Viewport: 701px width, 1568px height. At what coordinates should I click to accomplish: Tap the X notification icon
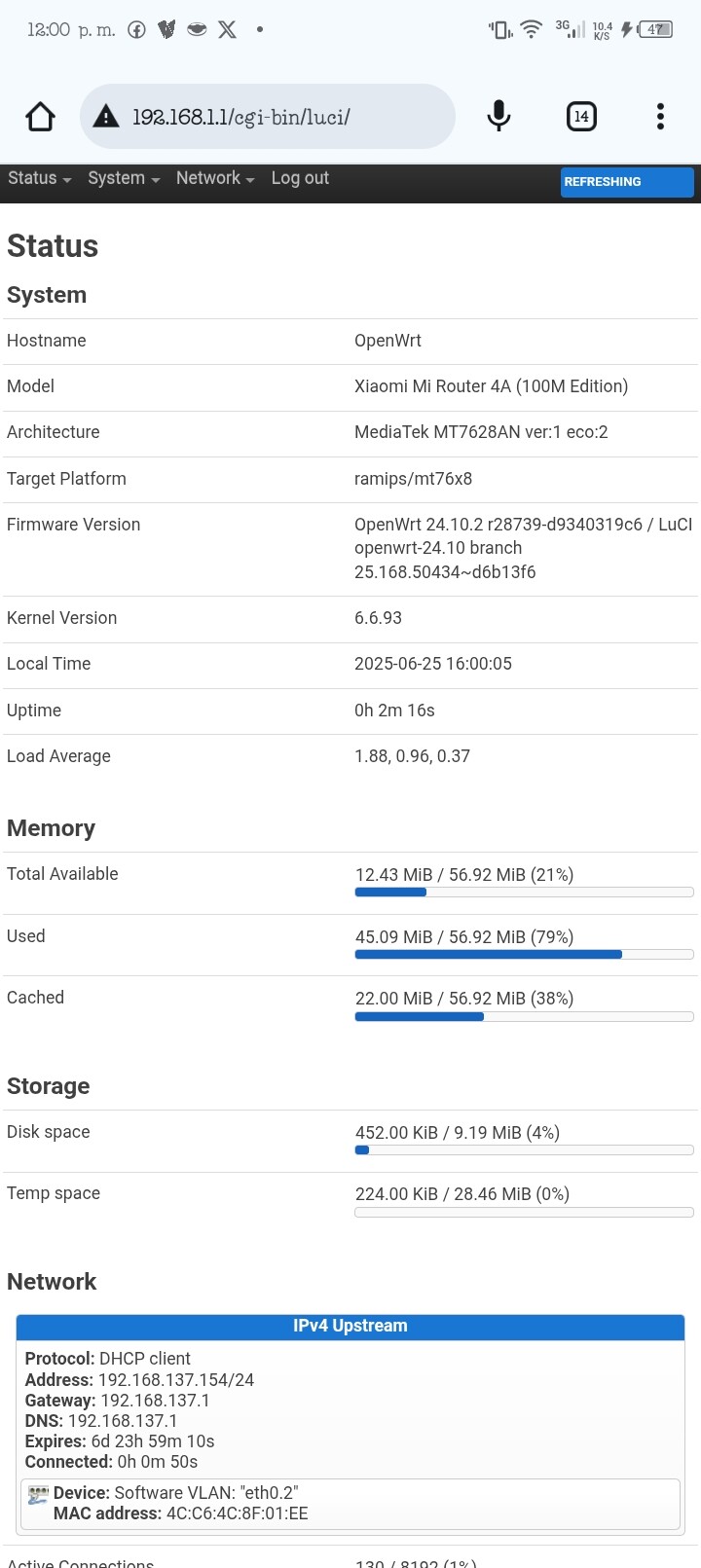[x=227, y=29]
